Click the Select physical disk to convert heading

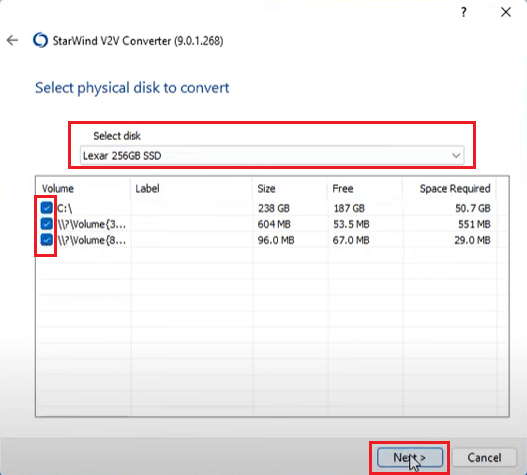132,88
